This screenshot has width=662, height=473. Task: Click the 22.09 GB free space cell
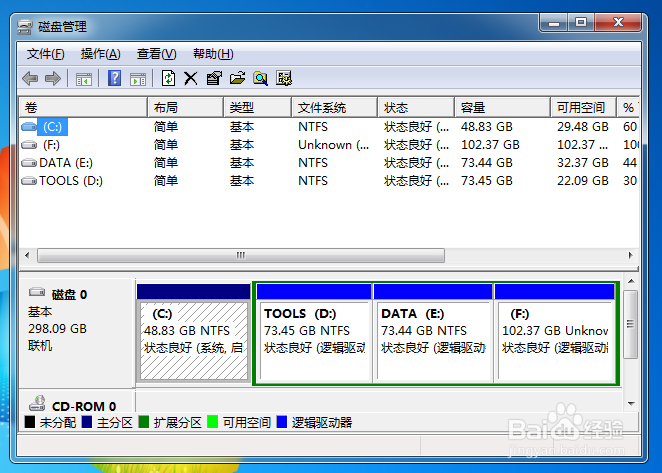[583, 181]
